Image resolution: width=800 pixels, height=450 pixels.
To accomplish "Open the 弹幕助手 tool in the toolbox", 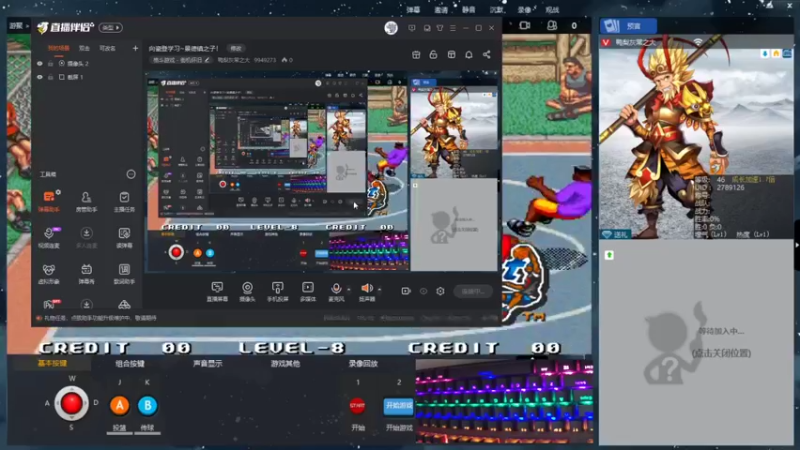I will click(x=49, y=201).
